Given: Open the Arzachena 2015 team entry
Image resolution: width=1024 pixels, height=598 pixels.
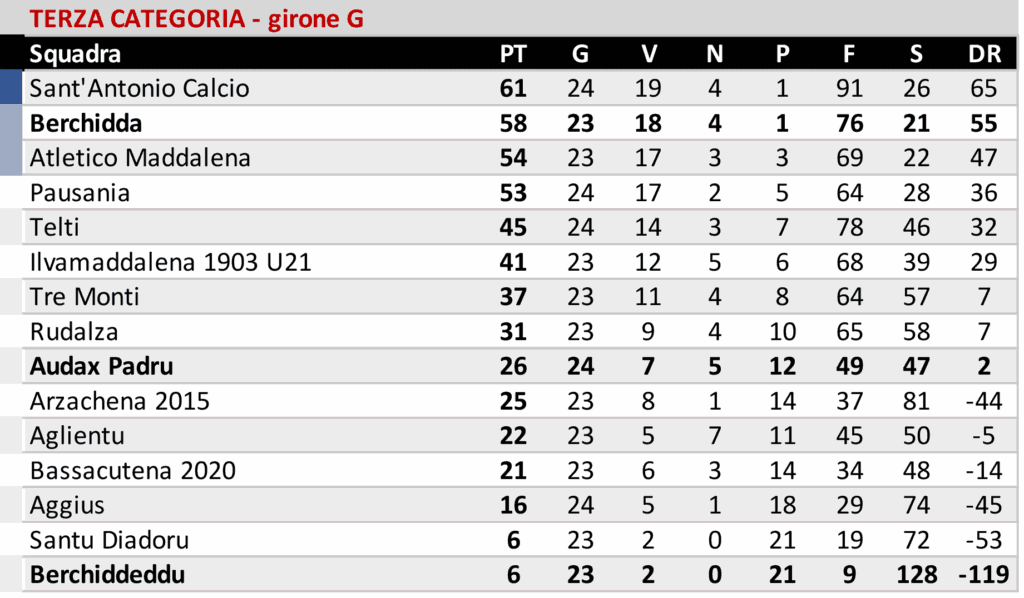Looking at the screenshot, I should (x=120, y=401).
